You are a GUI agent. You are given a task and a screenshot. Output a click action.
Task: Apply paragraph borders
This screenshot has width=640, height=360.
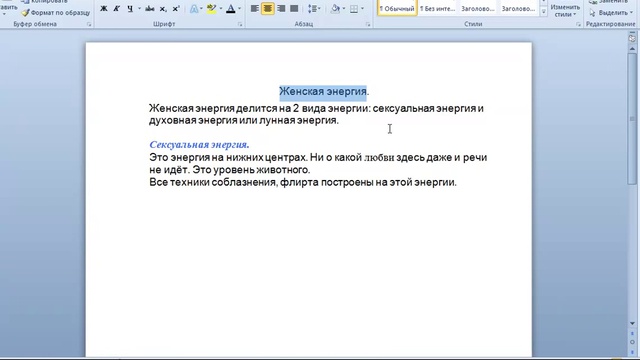(x=354, y=9)
